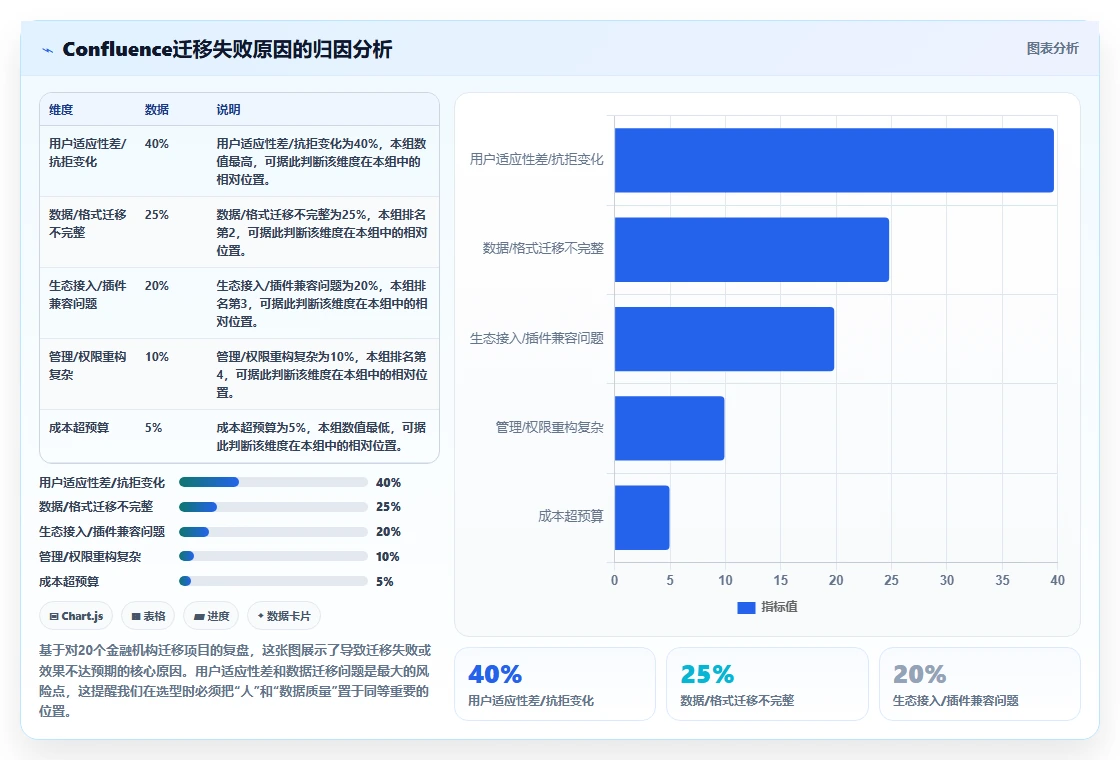Click 用户适应性差/抗拒变化 in the table's 维度 column
The height and width of the screenshot is (760, 1120).
tap(87, 152)
